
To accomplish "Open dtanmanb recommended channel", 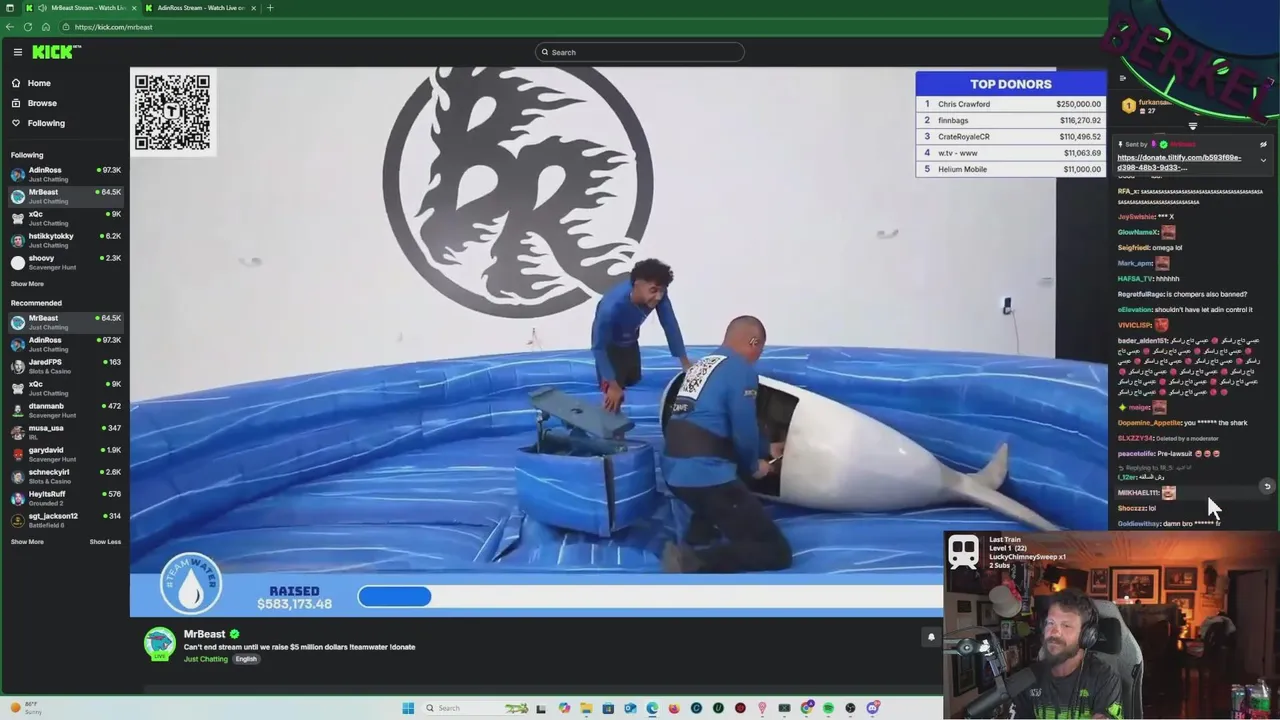I will [x=65, y=410].
